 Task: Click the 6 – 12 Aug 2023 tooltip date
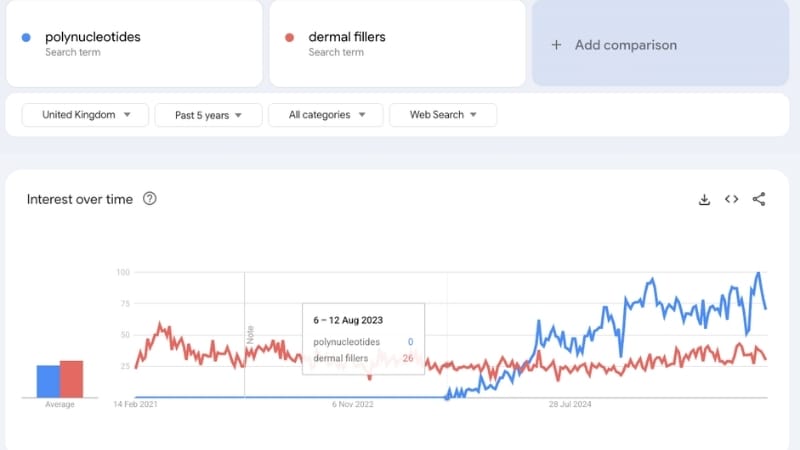348,320
